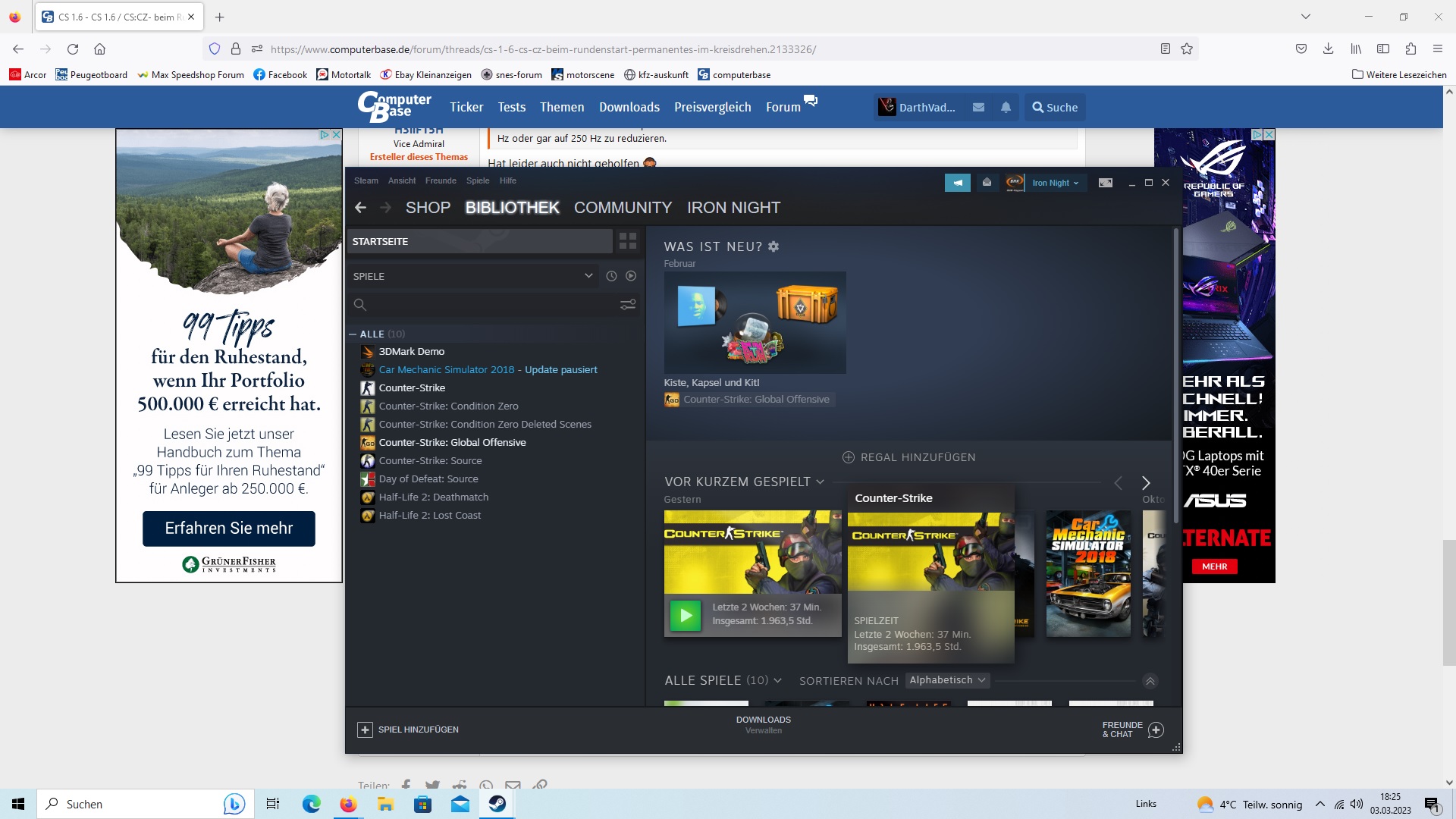The width and height of the screenshot is (1456, 819).
Task: Open the Iron Night account dropdown
Action: coord(1055,183)
